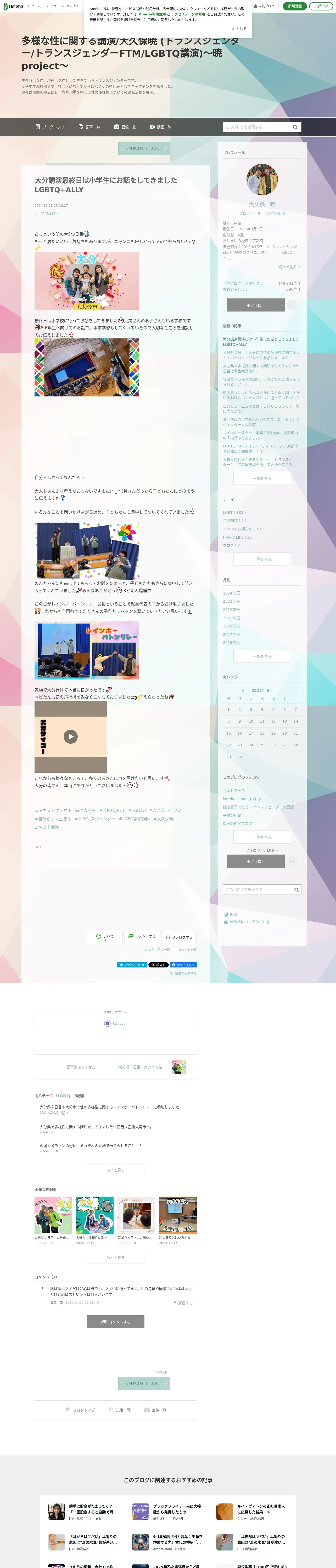Image resolution: width=336 pixels, height=1568 pixels.
Task: Click the ログイン button
Action: [x=321, y=6]
